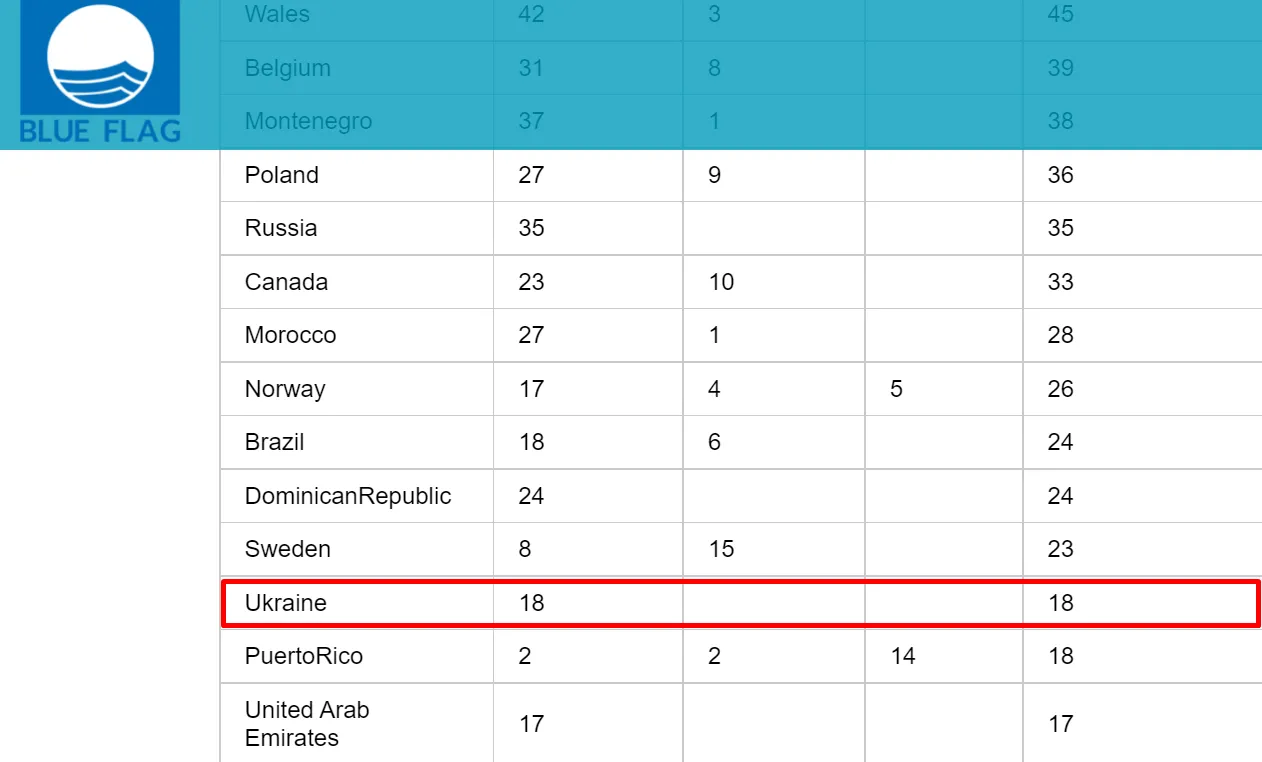This screenshot has width=1262, height=762.
Task: Select Norway's total of 26
Action: click(1060, 389)
